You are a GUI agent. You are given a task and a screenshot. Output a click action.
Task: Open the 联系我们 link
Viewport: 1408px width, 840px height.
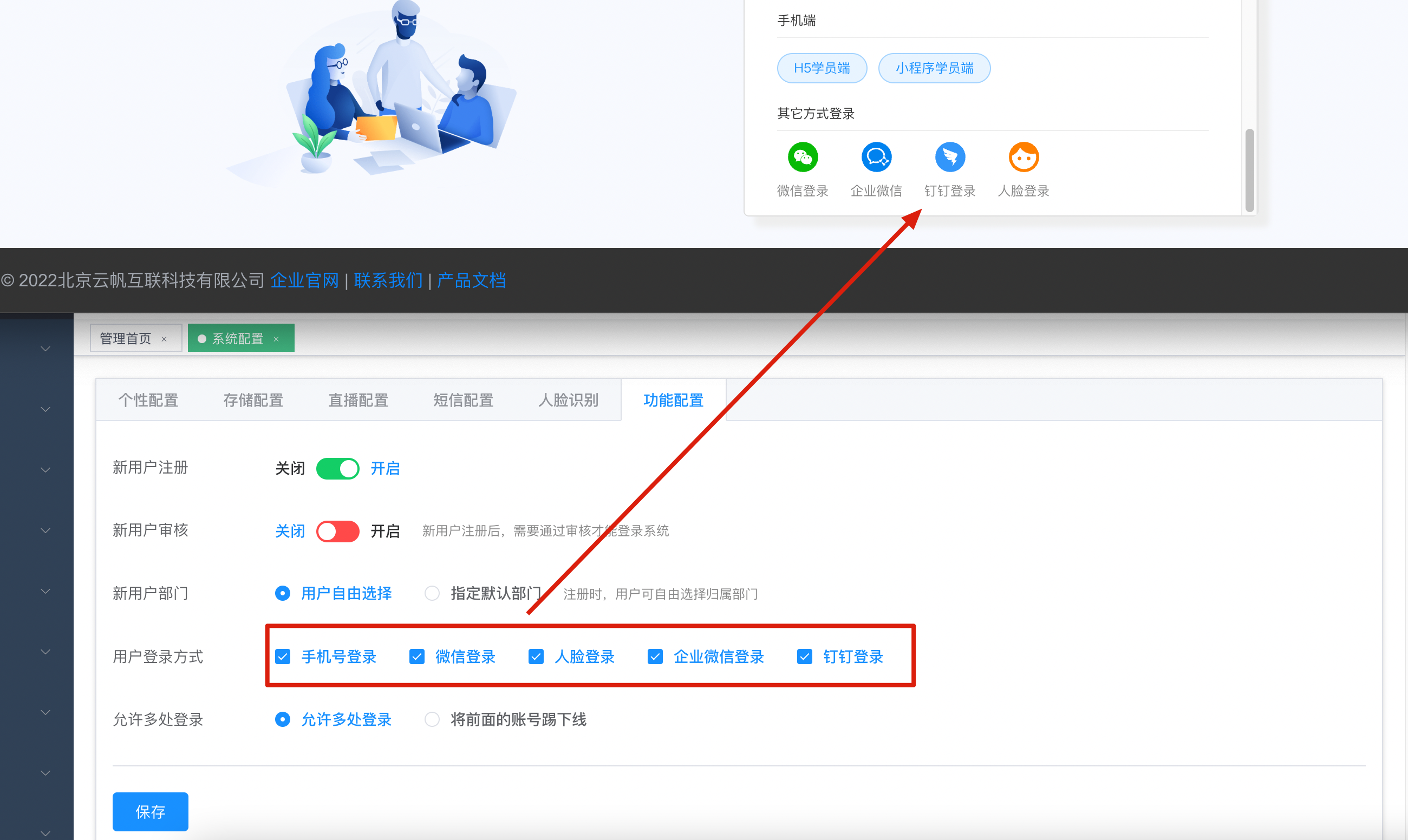point(388,281)
